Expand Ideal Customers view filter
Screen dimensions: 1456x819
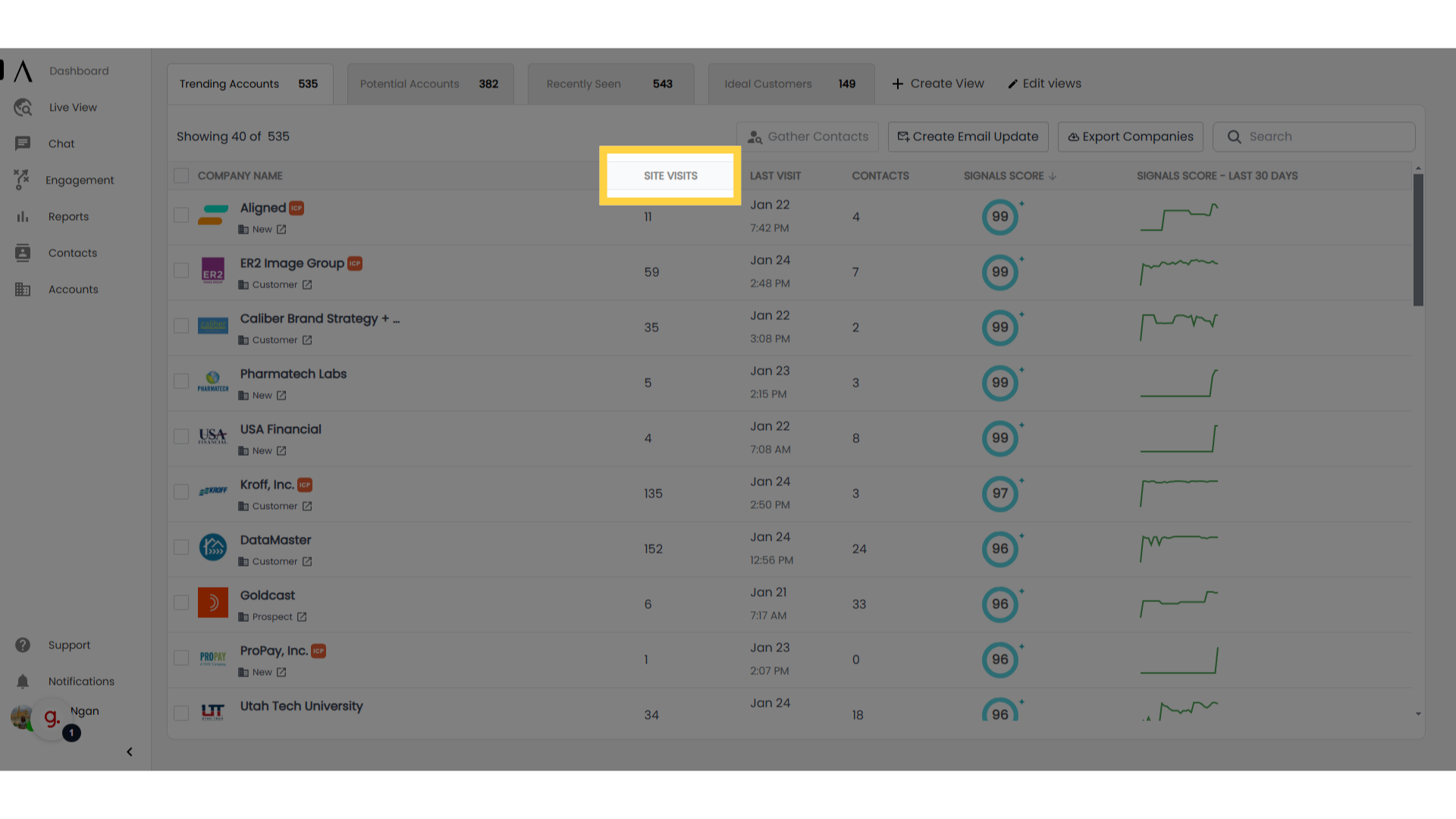click(790, 84)
